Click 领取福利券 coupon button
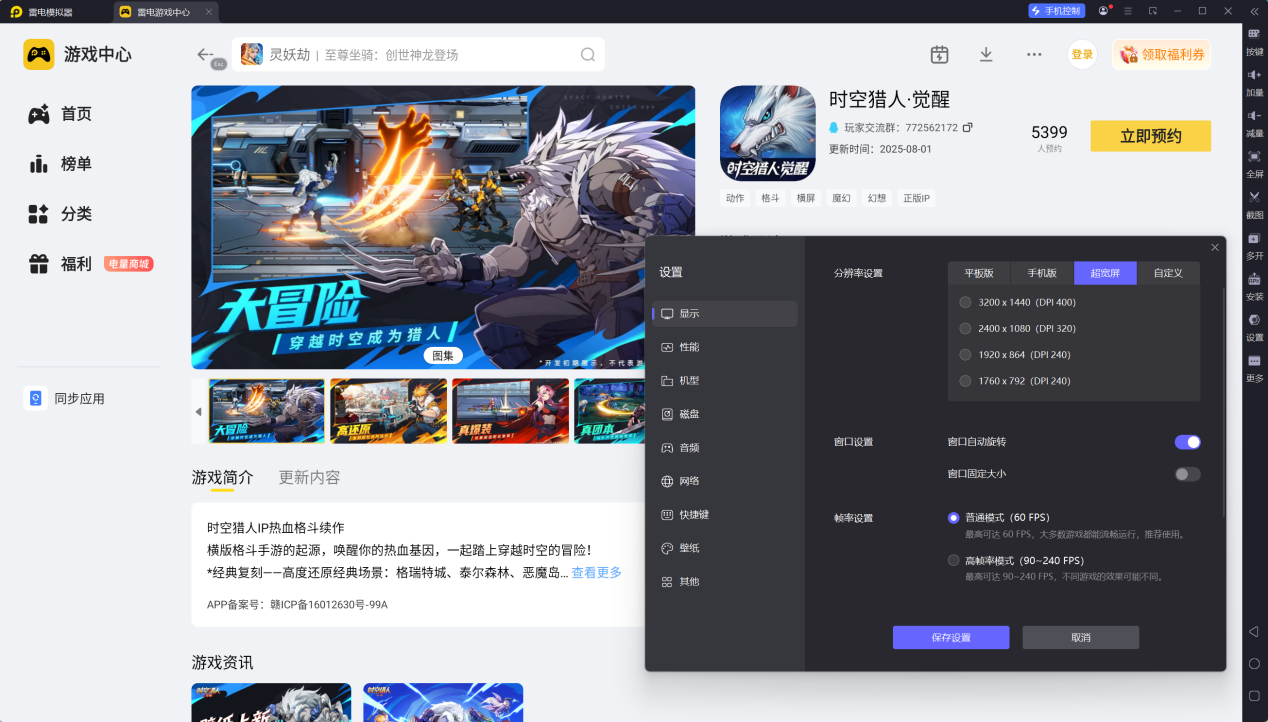Screen dimensions: 1268x722 [1161, 55]
